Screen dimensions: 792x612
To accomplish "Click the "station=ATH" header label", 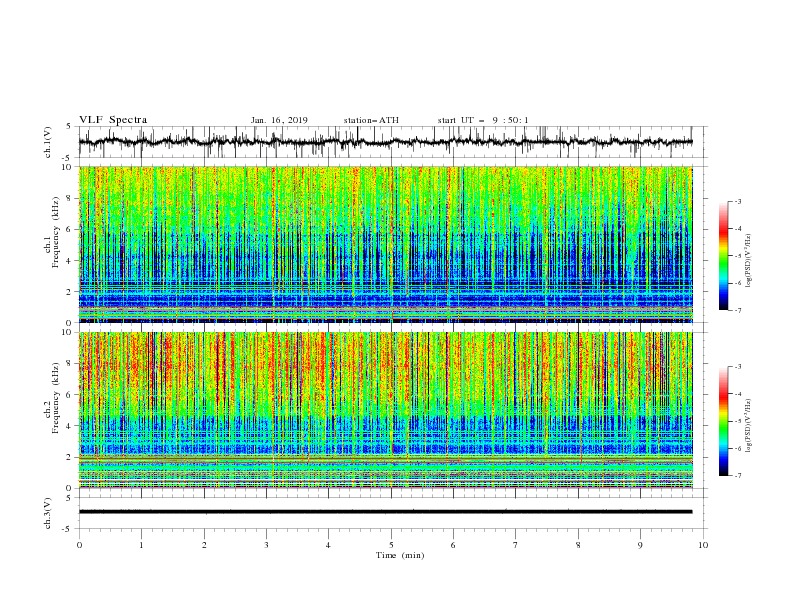I will coord(371,120).
